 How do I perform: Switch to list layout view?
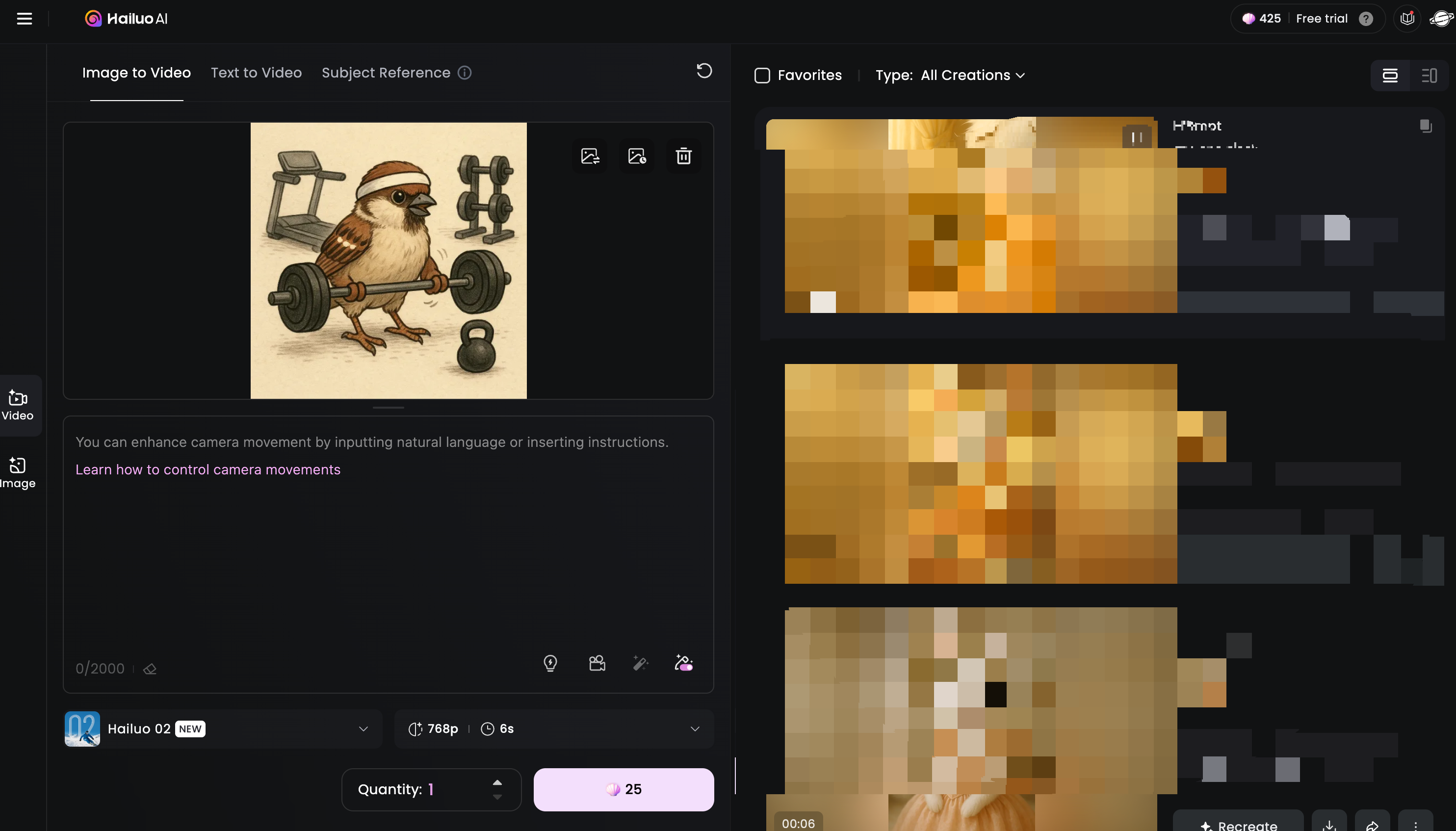coord(1390,76)
